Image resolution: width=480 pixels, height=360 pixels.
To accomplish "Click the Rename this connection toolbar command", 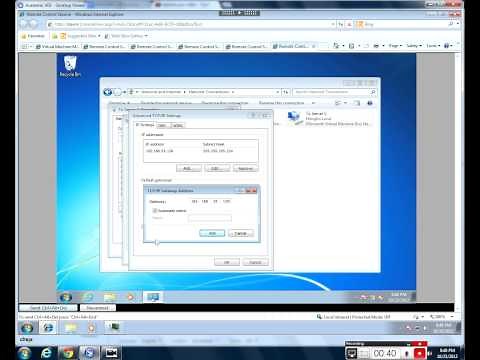I will (282, 103).
